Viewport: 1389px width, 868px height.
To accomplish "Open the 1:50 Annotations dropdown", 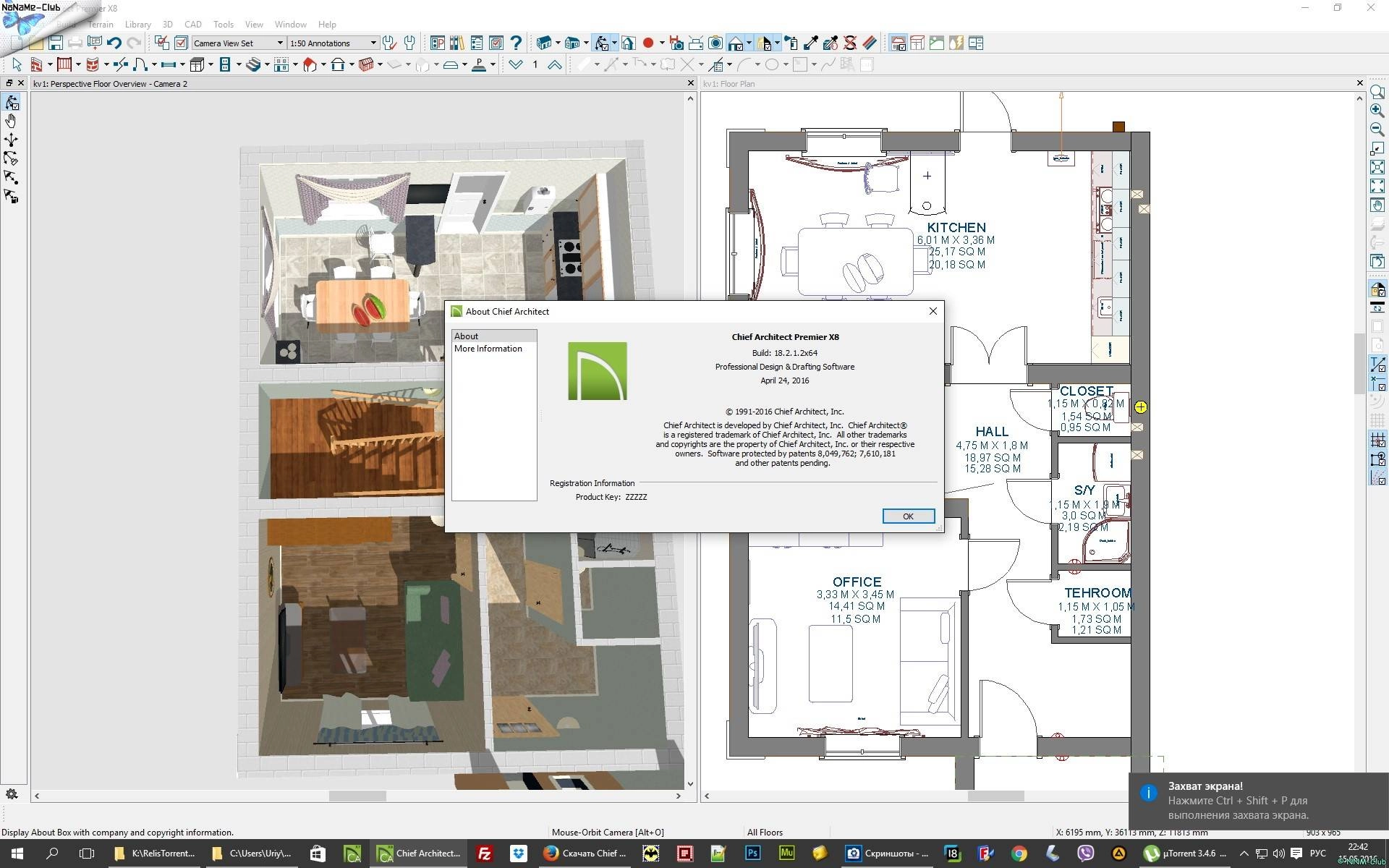I will point(333,43).
